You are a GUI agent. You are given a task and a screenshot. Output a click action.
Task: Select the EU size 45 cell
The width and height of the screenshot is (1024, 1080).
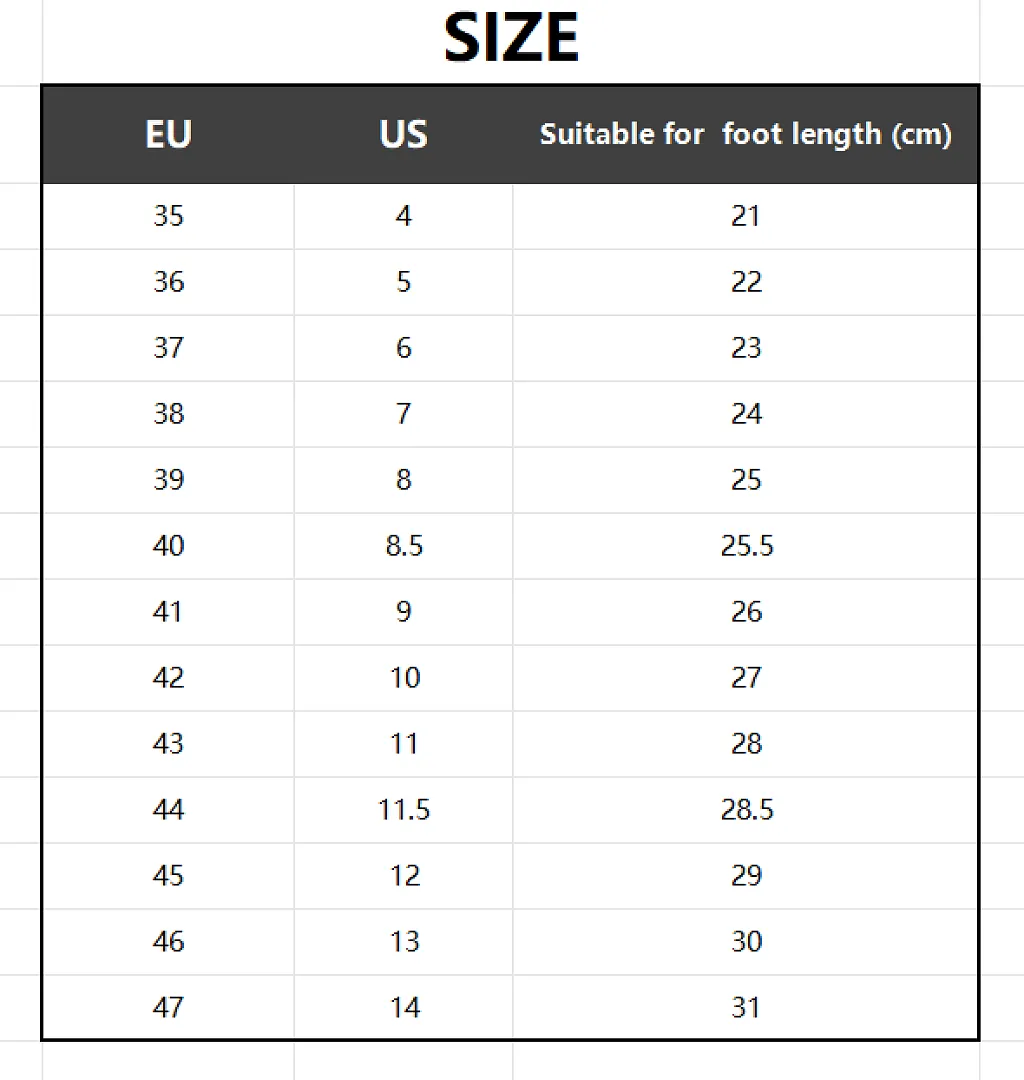point(169,875)
